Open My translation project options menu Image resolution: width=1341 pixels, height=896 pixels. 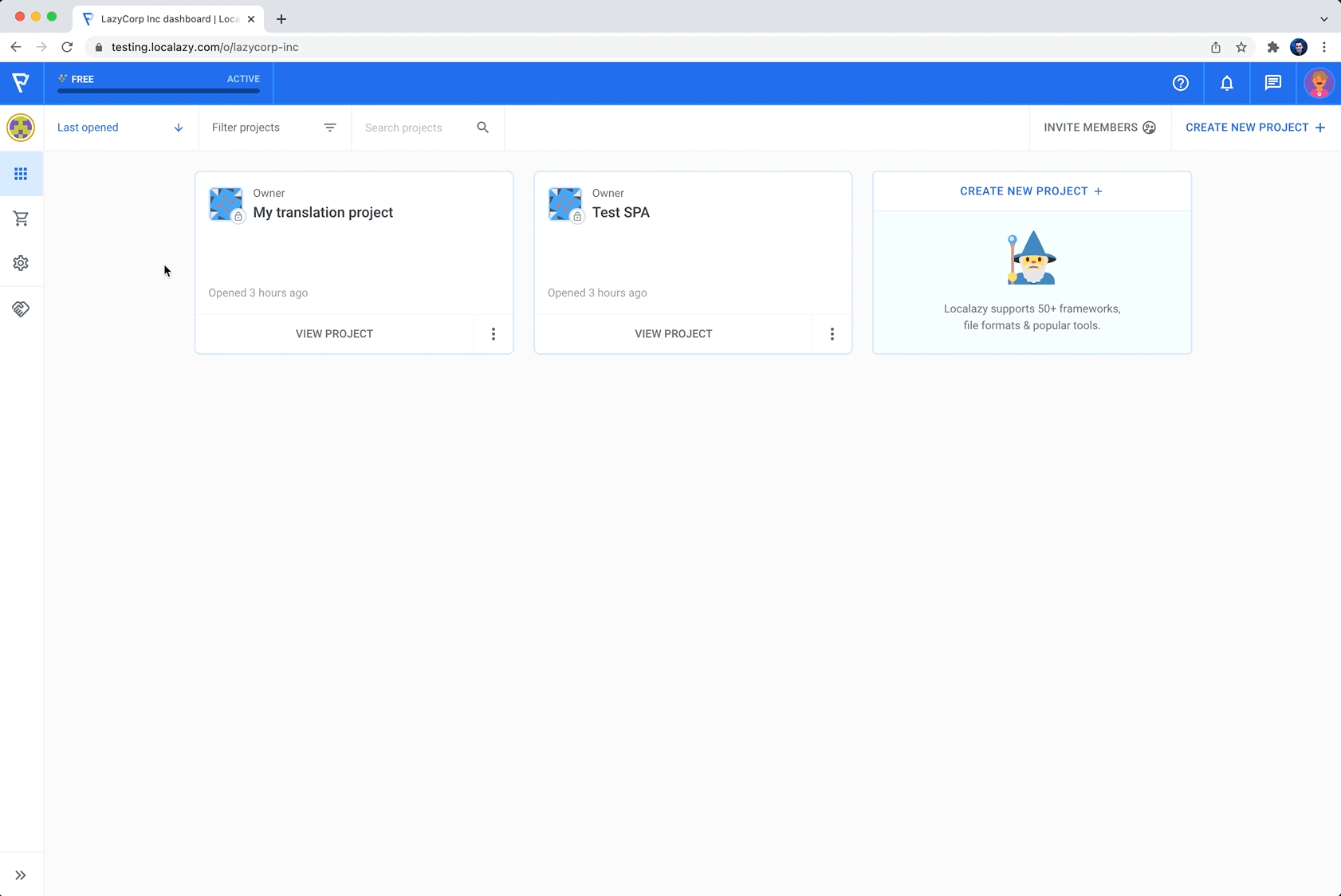click(493, 334)
